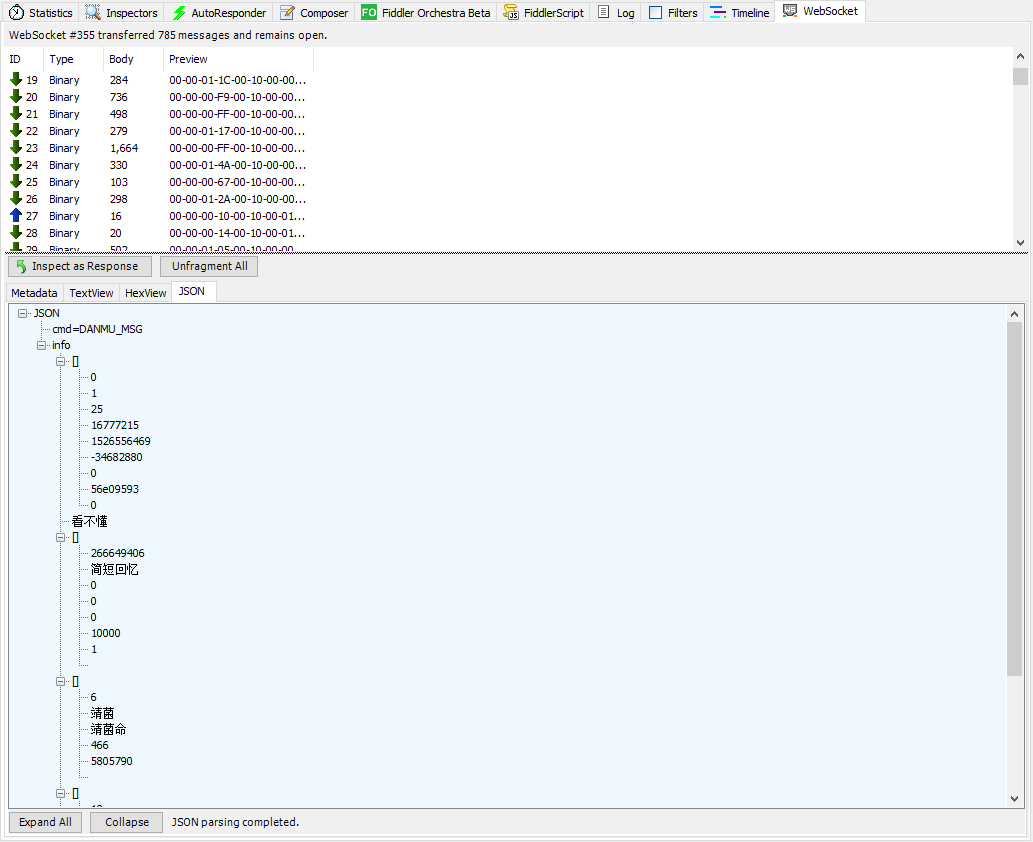
Task: Click the Statistics stopwatch icon
Action: pyautogui.click(x=17, y=13)
